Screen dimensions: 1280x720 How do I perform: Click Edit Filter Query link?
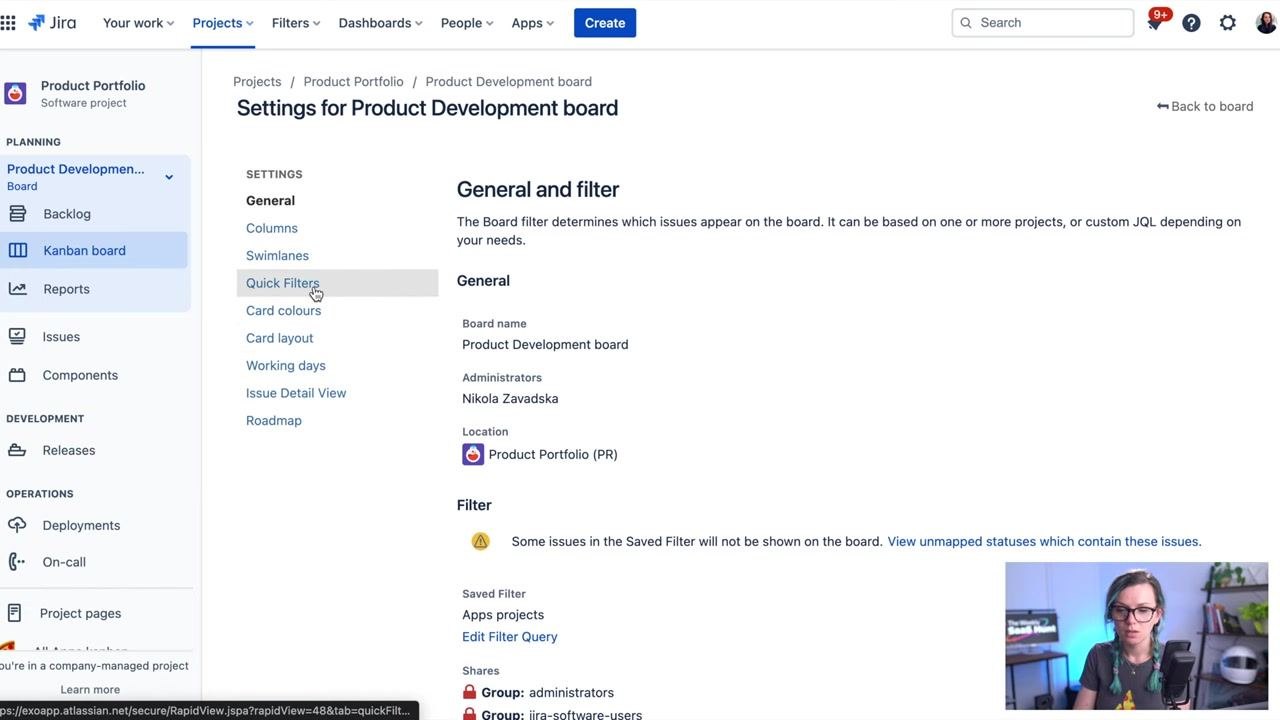click(510, 636)
